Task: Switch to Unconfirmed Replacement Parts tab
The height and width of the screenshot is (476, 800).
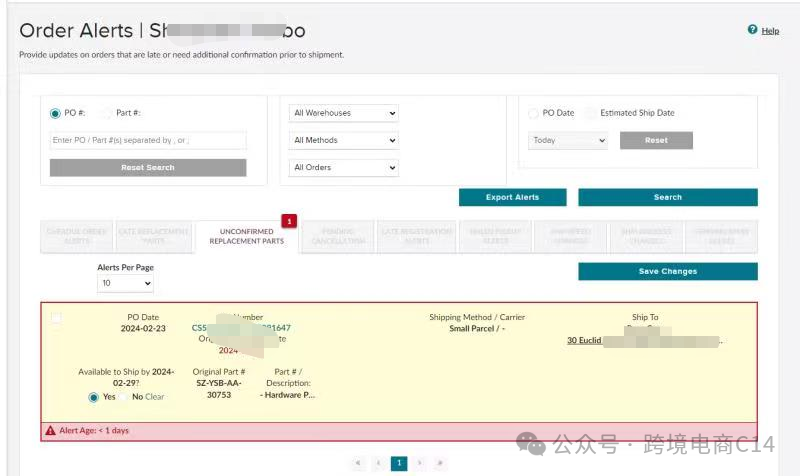Action: [246, 236]
